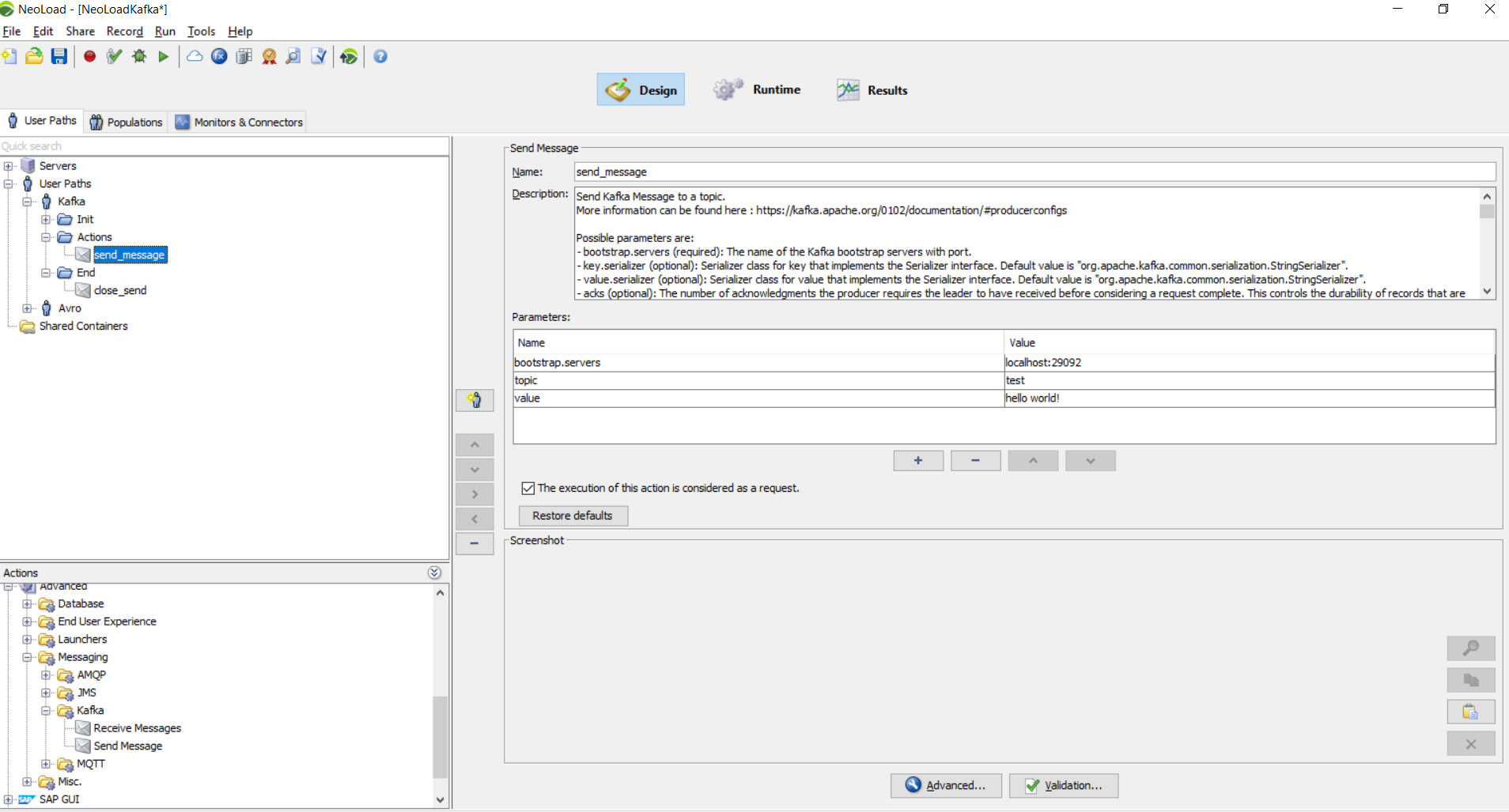
Task: Move parameter down with arrow button
Action: tap(1091, 461)
